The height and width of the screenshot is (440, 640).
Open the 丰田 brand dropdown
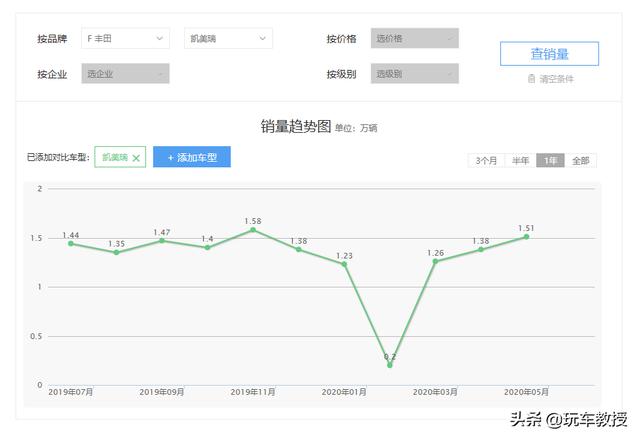[125, 39]
